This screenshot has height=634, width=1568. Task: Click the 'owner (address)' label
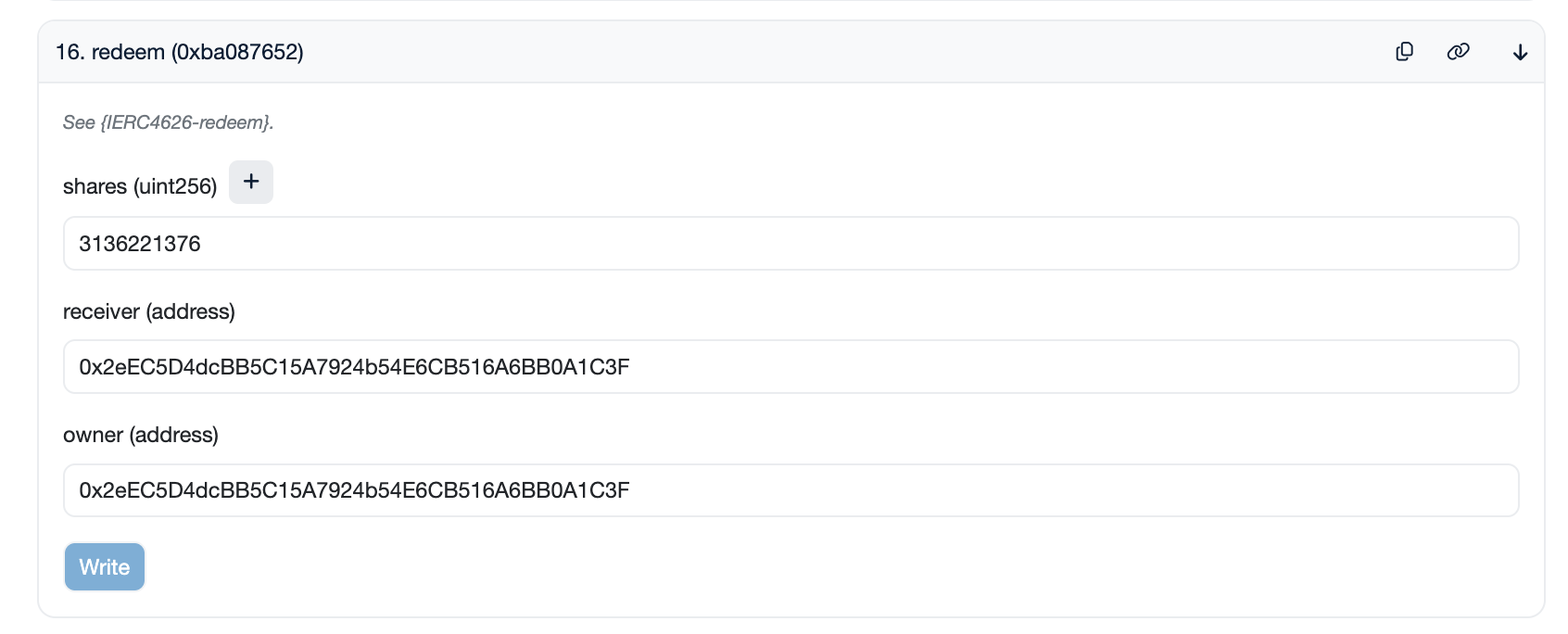coord(141,435)
